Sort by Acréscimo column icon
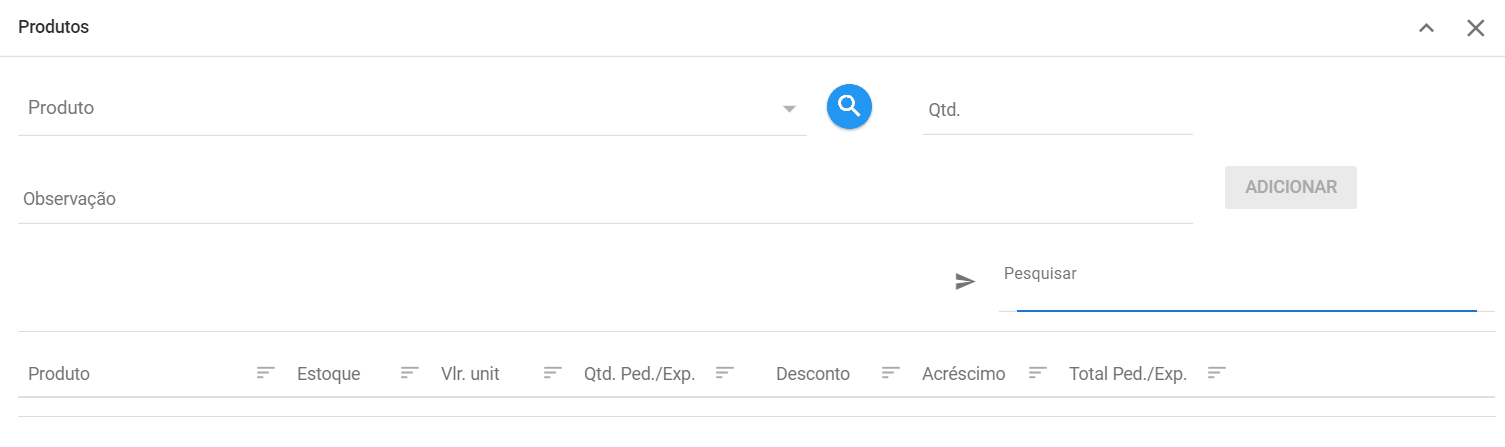This screenshot has height=447, width=1505. (x=1038, y=373)
